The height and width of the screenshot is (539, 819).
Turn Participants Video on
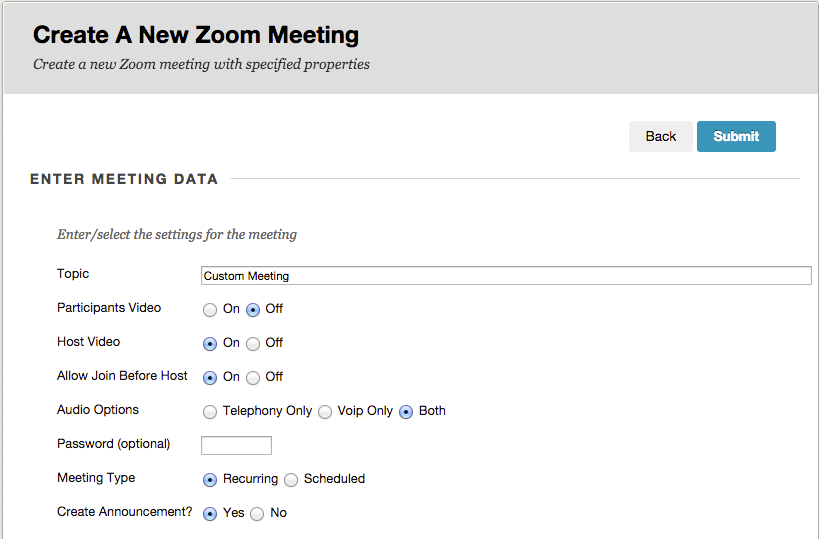point(210,310)
